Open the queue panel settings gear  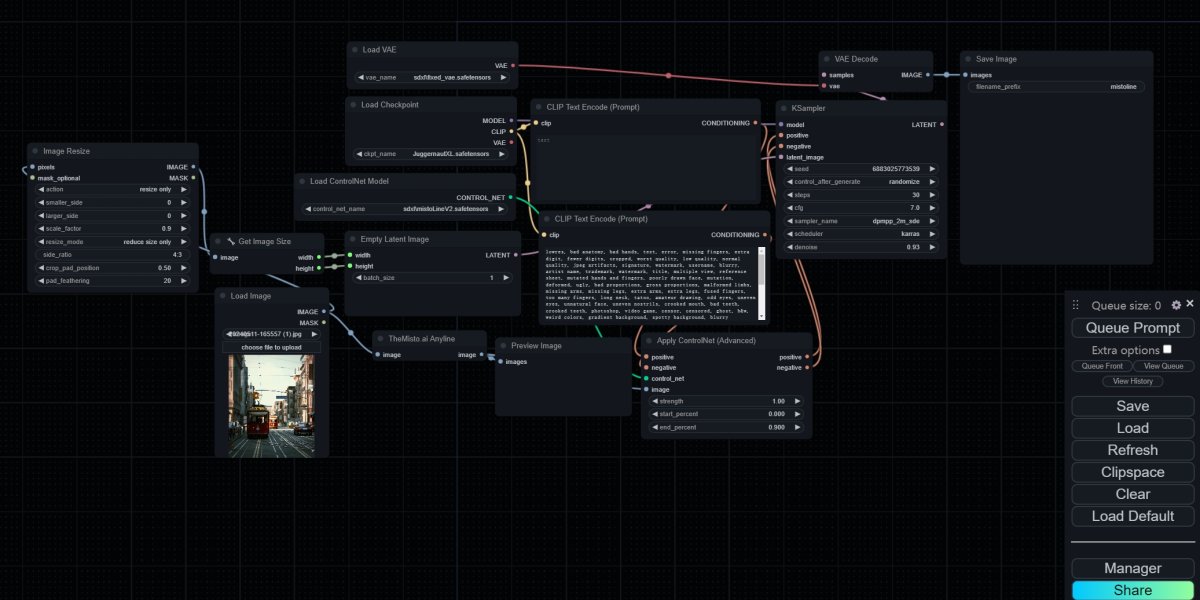point(1174,304)
